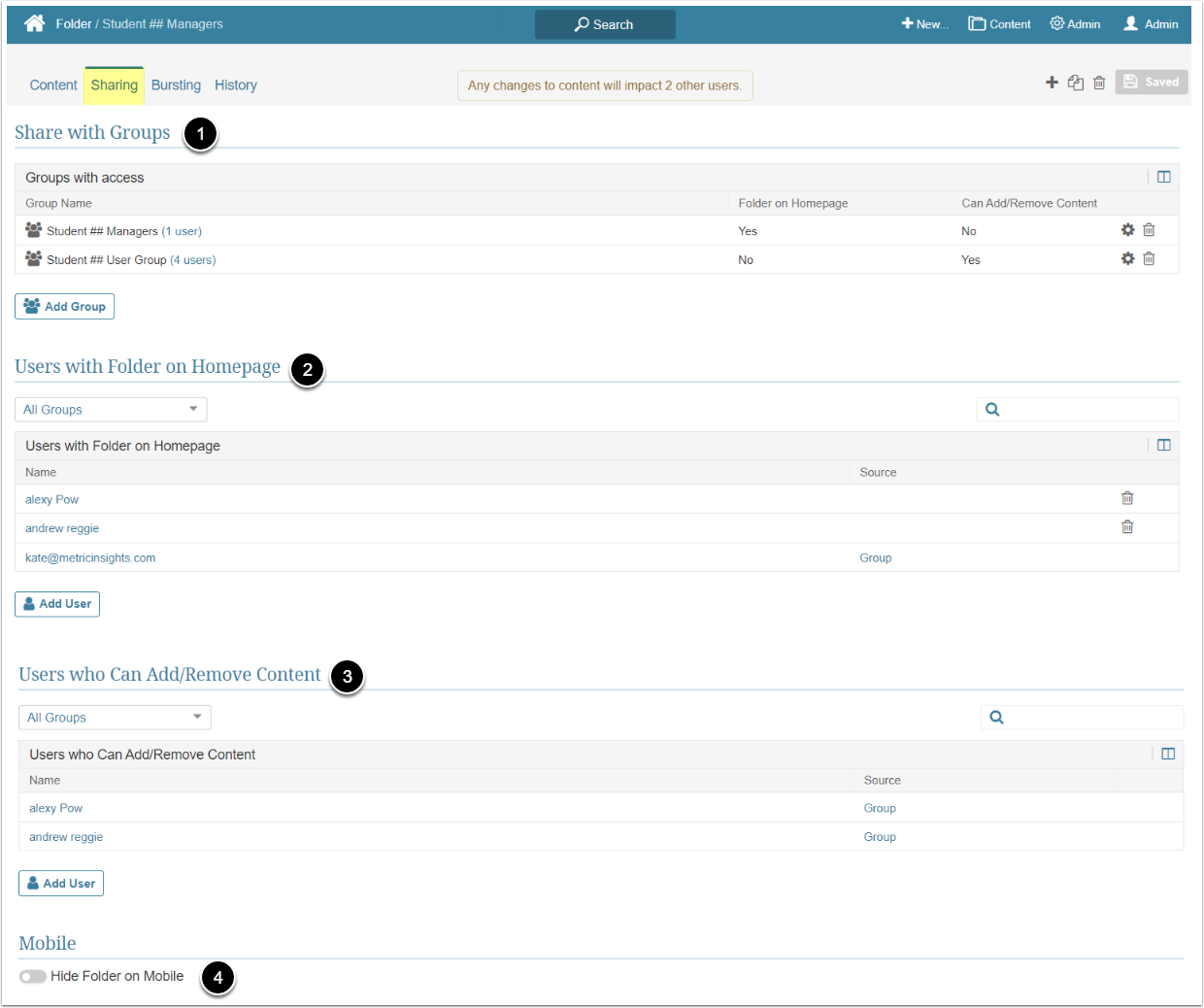This screenshot has width=1204, height=1008.
Task: Remove andrew reggie from homepage users
Action: tap(1127, 527)
